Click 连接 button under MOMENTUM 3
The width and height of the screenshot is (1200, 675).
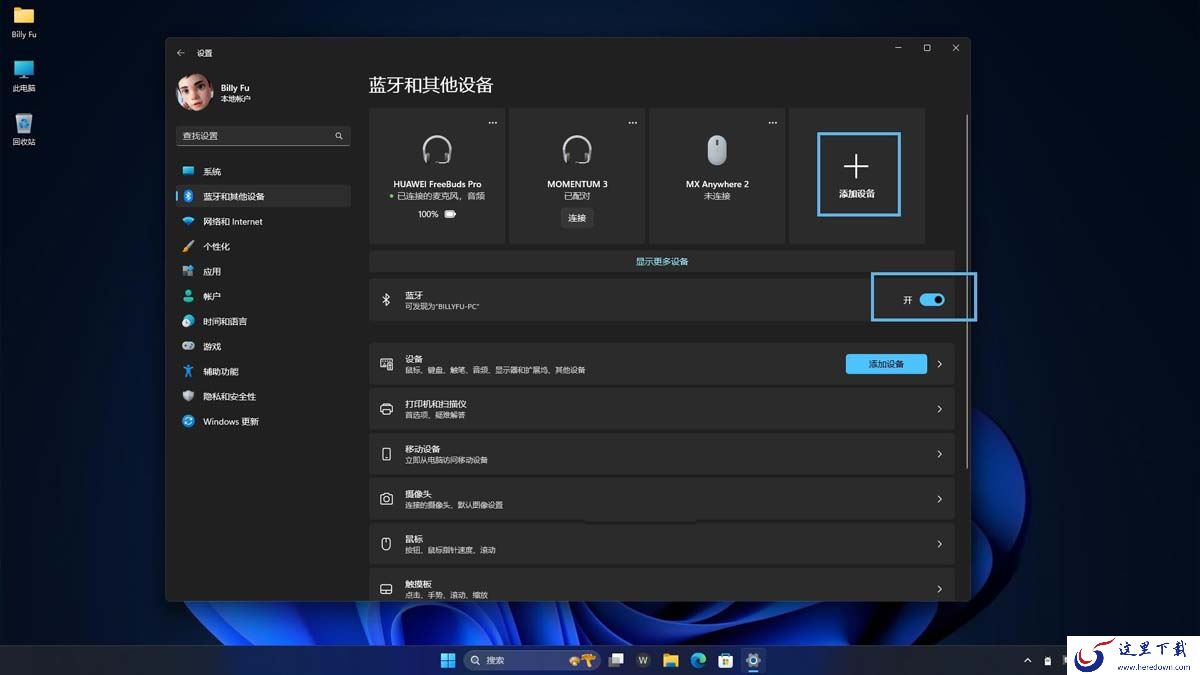(577, 218)
